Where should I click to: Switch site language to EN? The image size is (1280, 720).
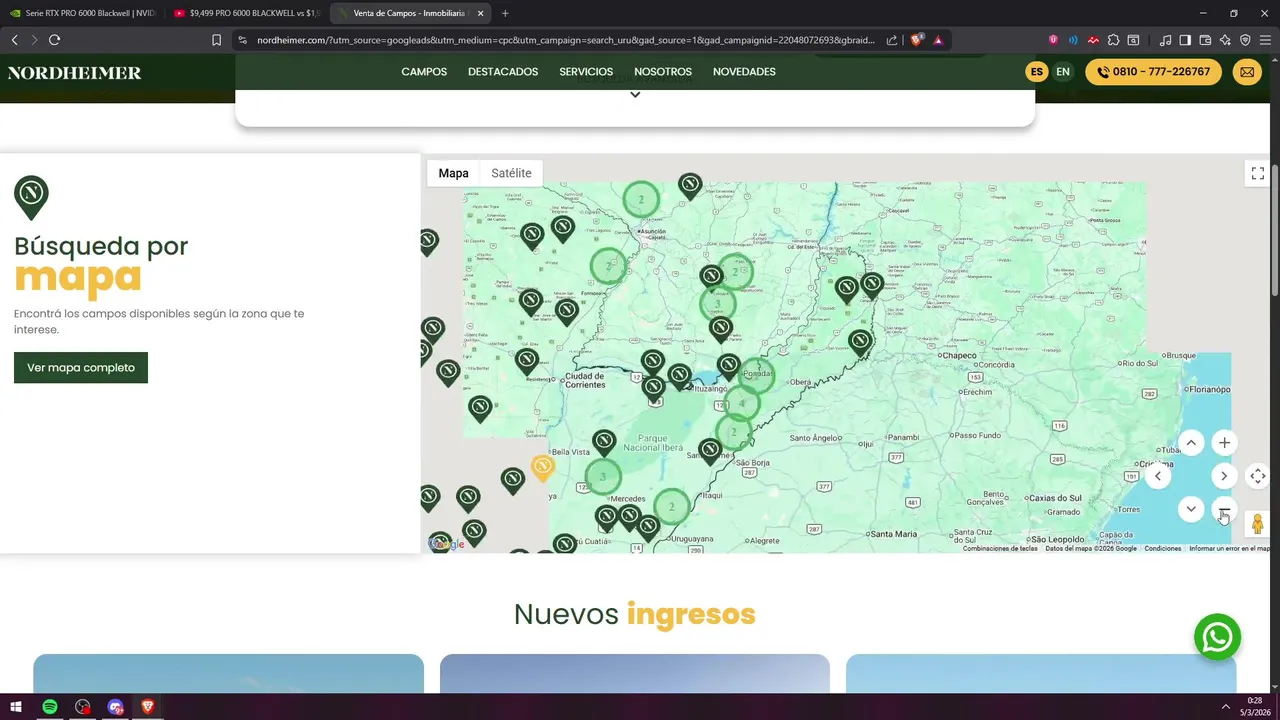coord(1063,72)
